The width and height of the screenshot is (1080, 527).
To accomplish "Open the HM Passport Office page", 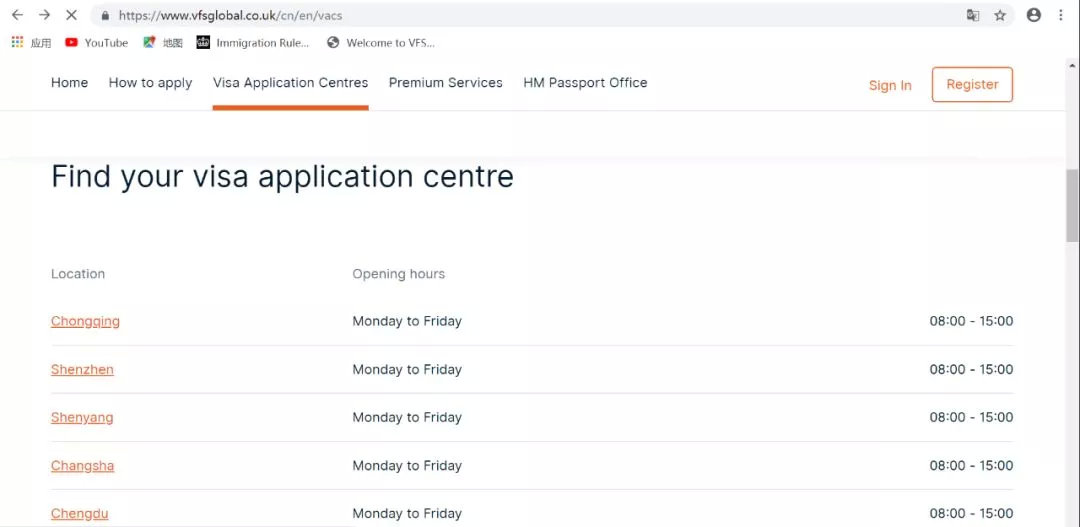I will tap(585, 83).
